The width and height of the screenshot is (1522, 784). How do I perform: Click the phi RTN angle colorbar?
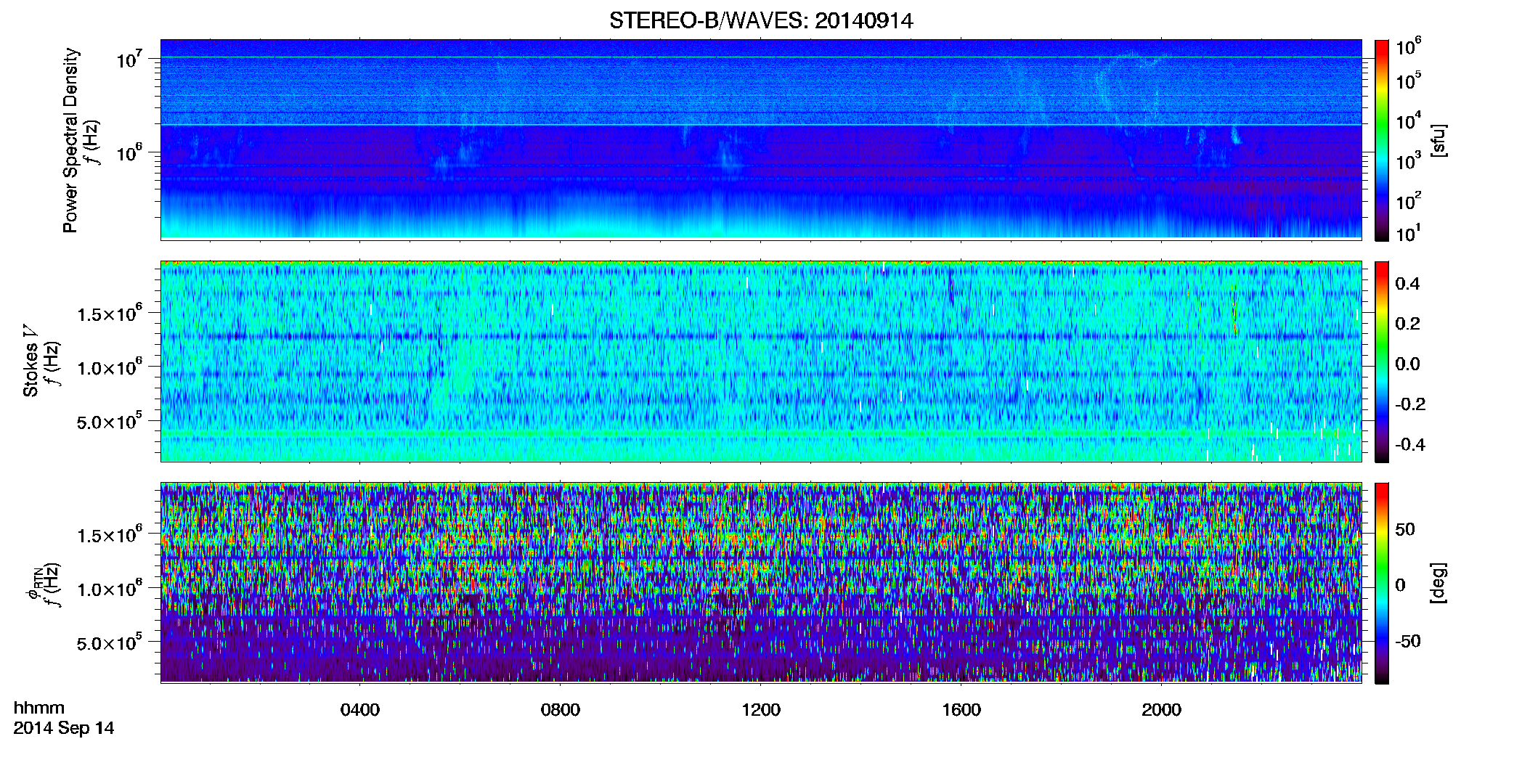click(x=1382, y=583)
